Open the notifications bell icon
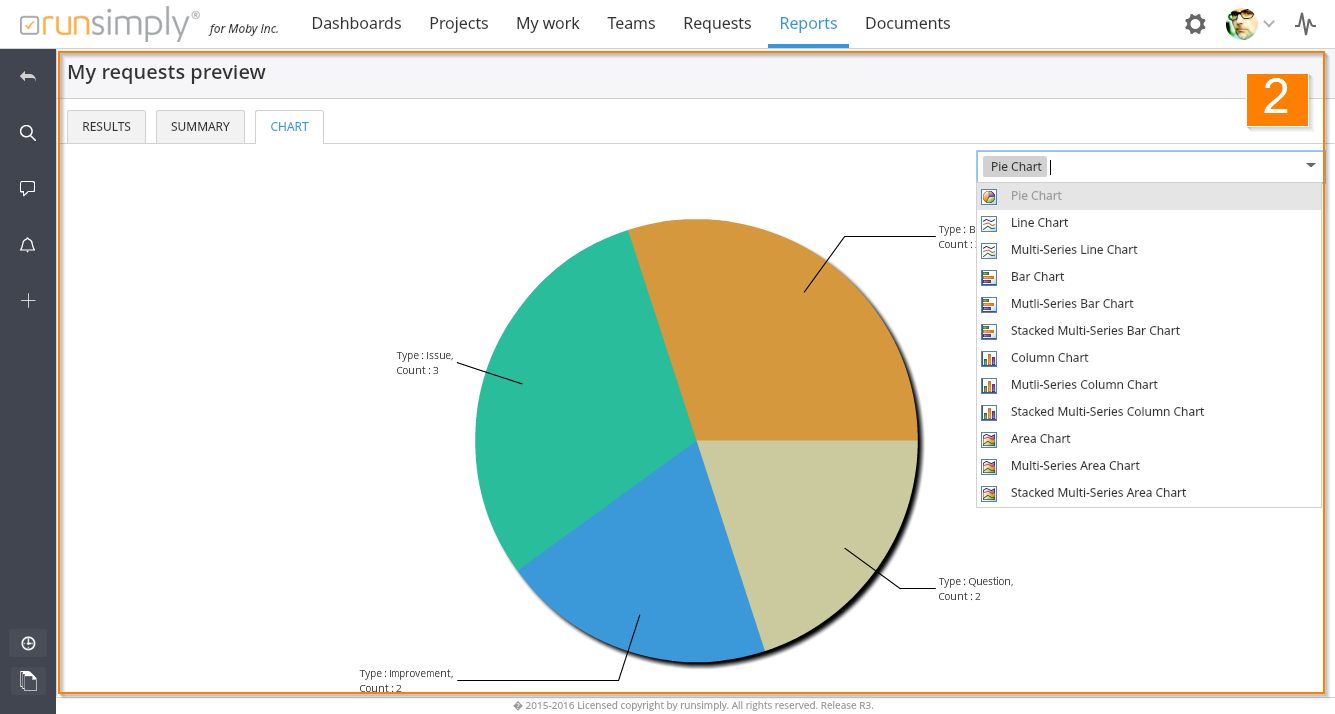Viewport: 1335px width, 714px height. pos(28,245)
